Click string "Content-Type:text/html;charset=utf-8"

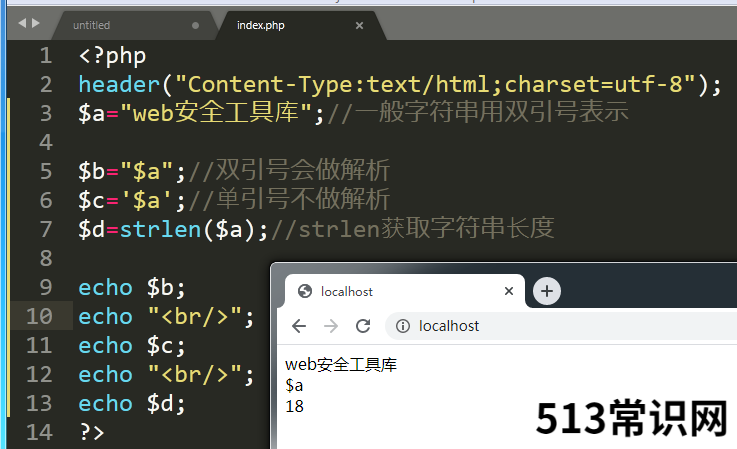pyautogui.click(x=435, y=85)
